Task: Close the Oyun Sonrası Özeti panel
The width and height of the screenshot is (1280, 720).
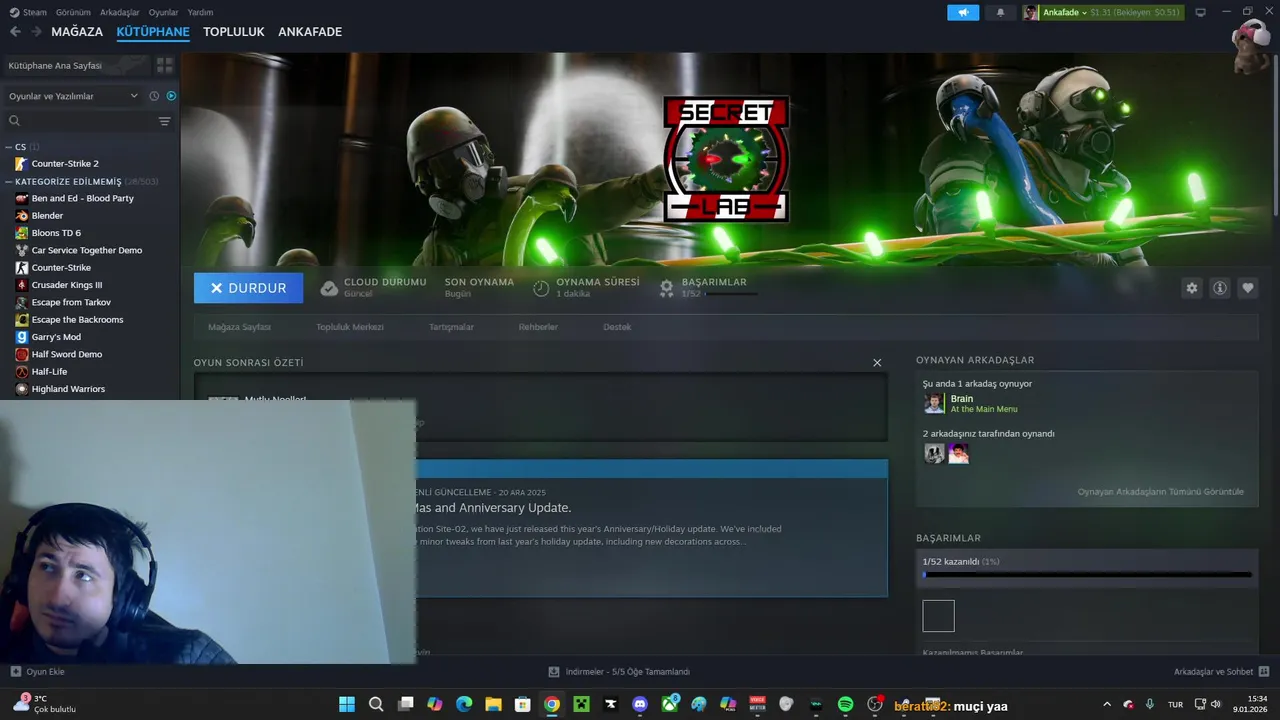Action: click(877, 363)
